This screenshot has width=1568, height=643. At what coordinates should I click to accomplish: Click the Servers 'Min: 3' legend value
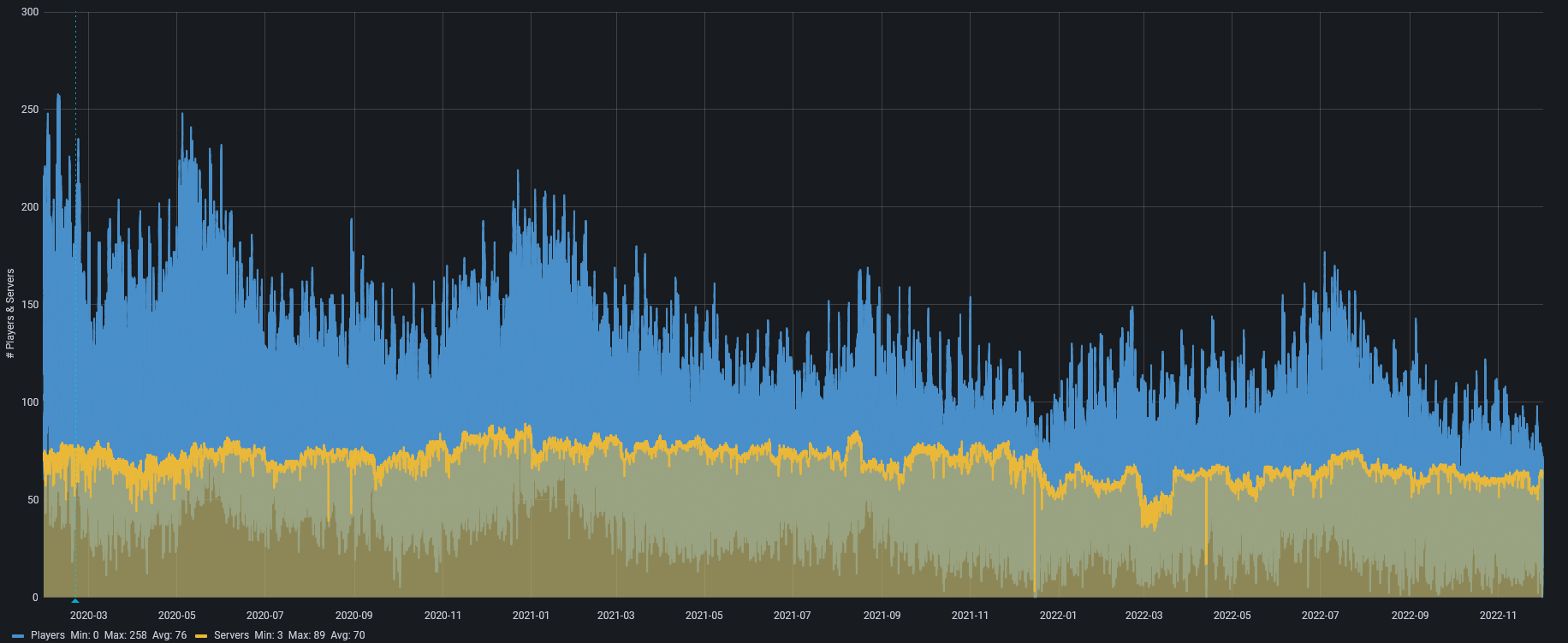pos(269,635)
